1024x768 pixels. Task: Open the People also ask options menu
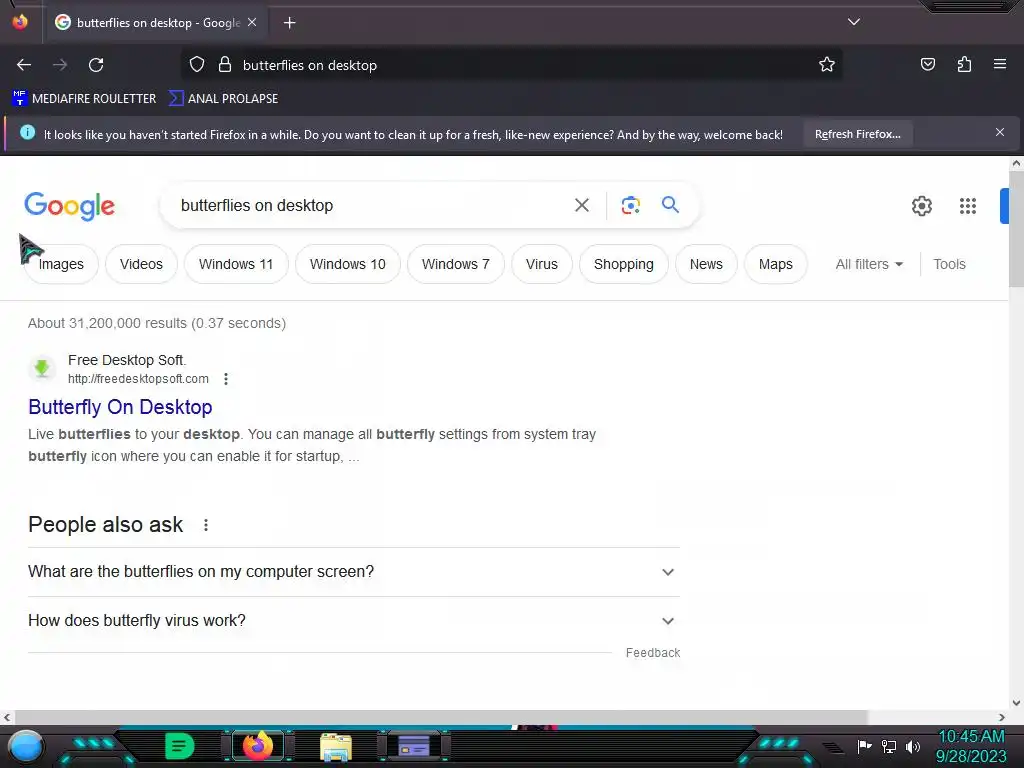point(206,525)
